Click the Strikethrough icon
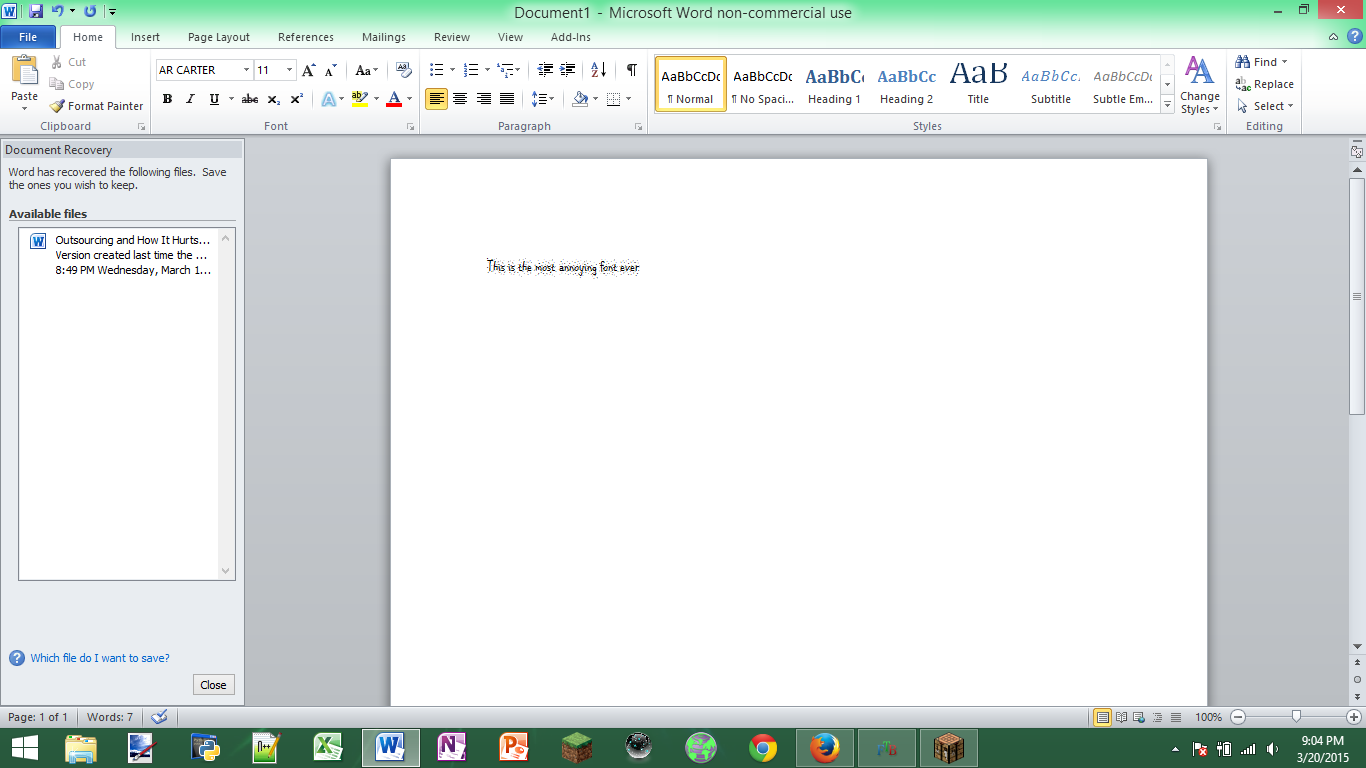Screen dimensions: 1366x768 point(250,99)
